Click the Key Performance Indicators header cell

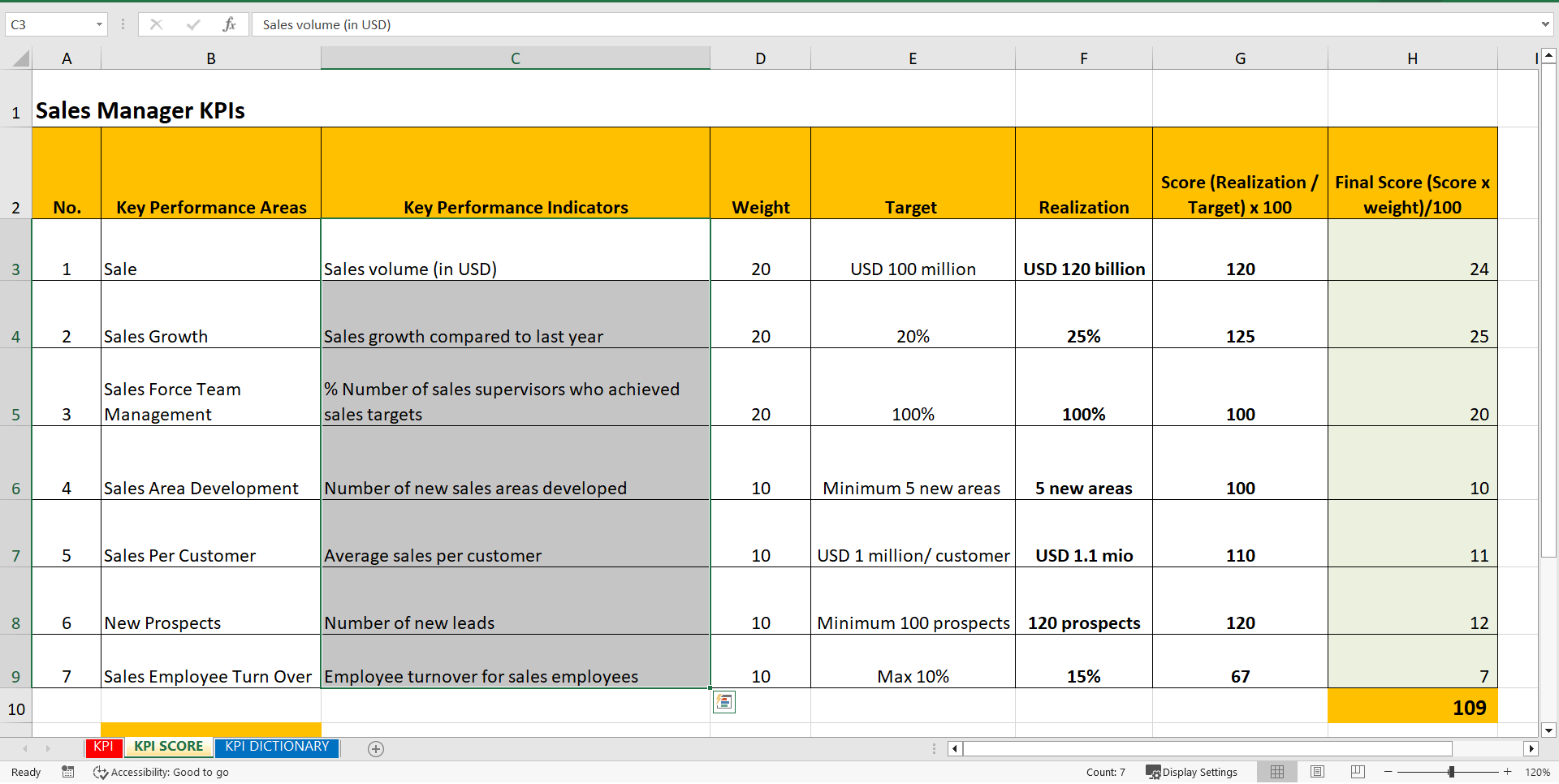click(516, 173)
